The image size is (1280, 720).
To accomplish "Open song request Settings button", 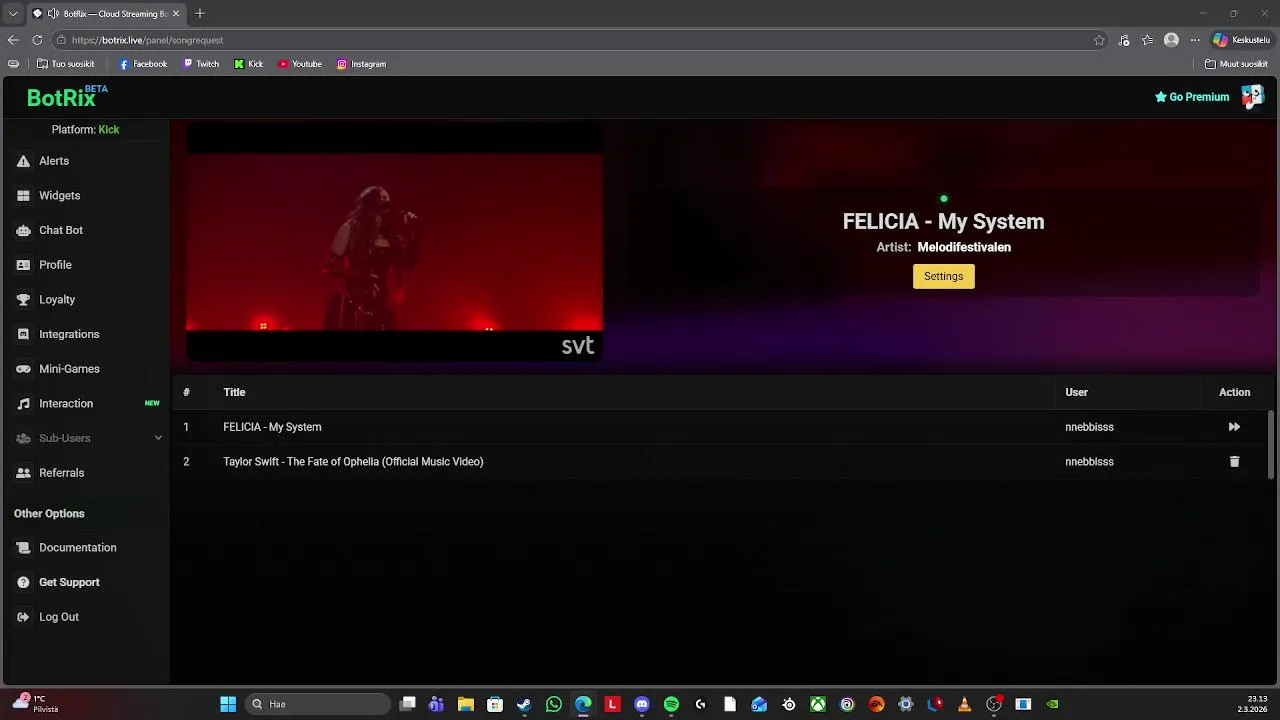I will pos(943,276).
